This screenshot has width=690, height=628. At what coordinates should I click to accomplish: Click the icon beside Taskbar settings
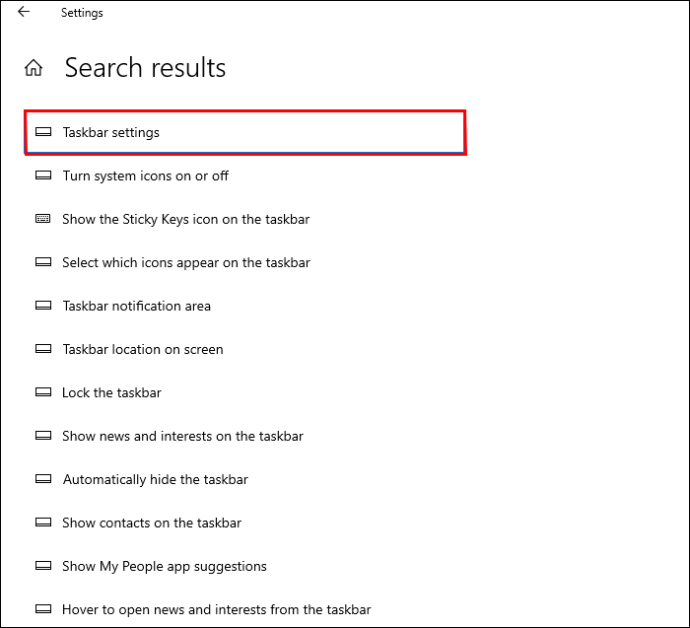(x=43, y=132)
